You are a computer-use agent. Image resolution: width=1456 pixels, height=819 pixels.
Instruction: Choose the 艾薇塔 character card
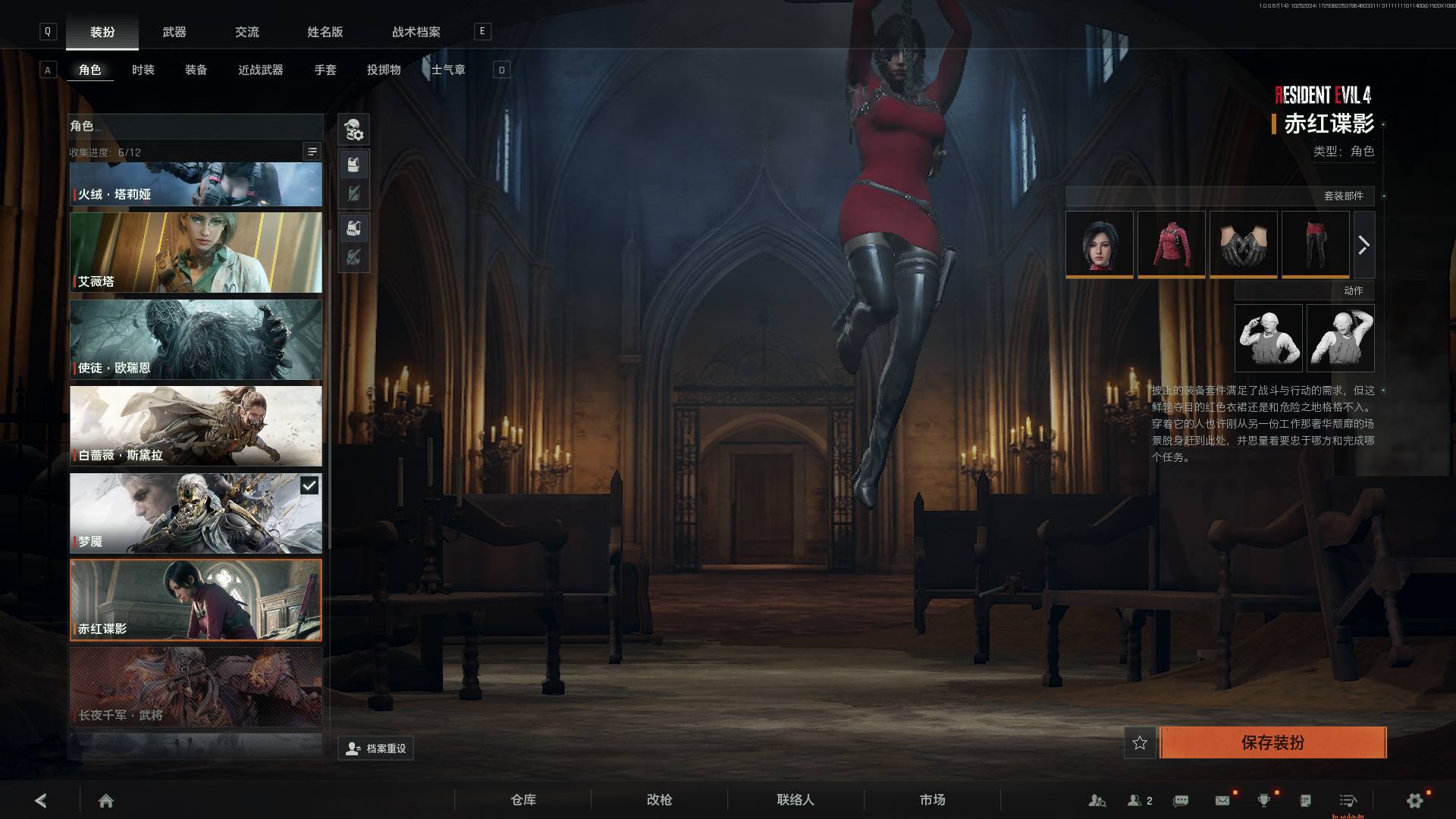coord(196,253)
